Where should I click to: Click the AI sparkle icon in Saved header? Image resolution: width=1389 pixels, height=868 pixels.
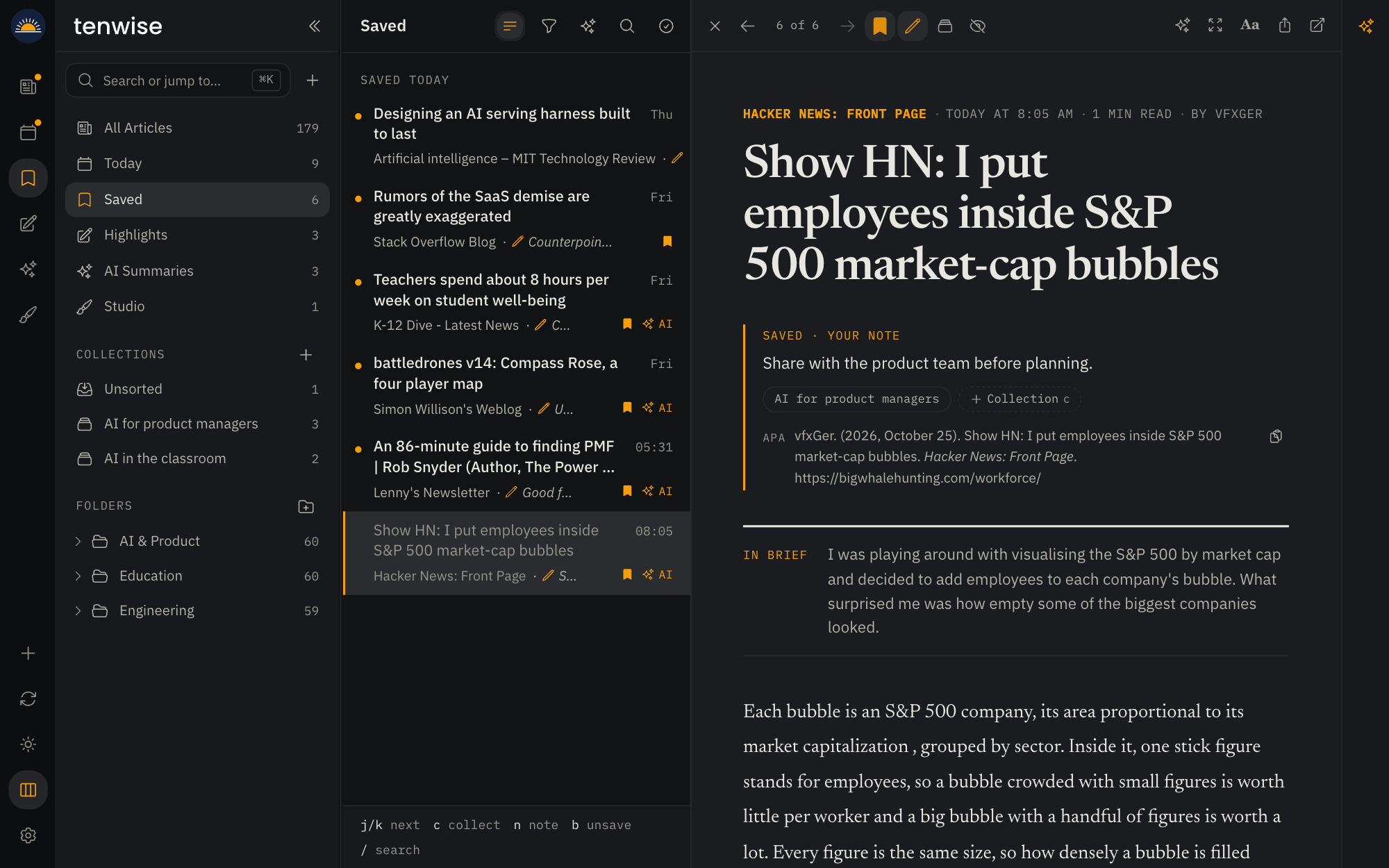[x=588, y=26]
